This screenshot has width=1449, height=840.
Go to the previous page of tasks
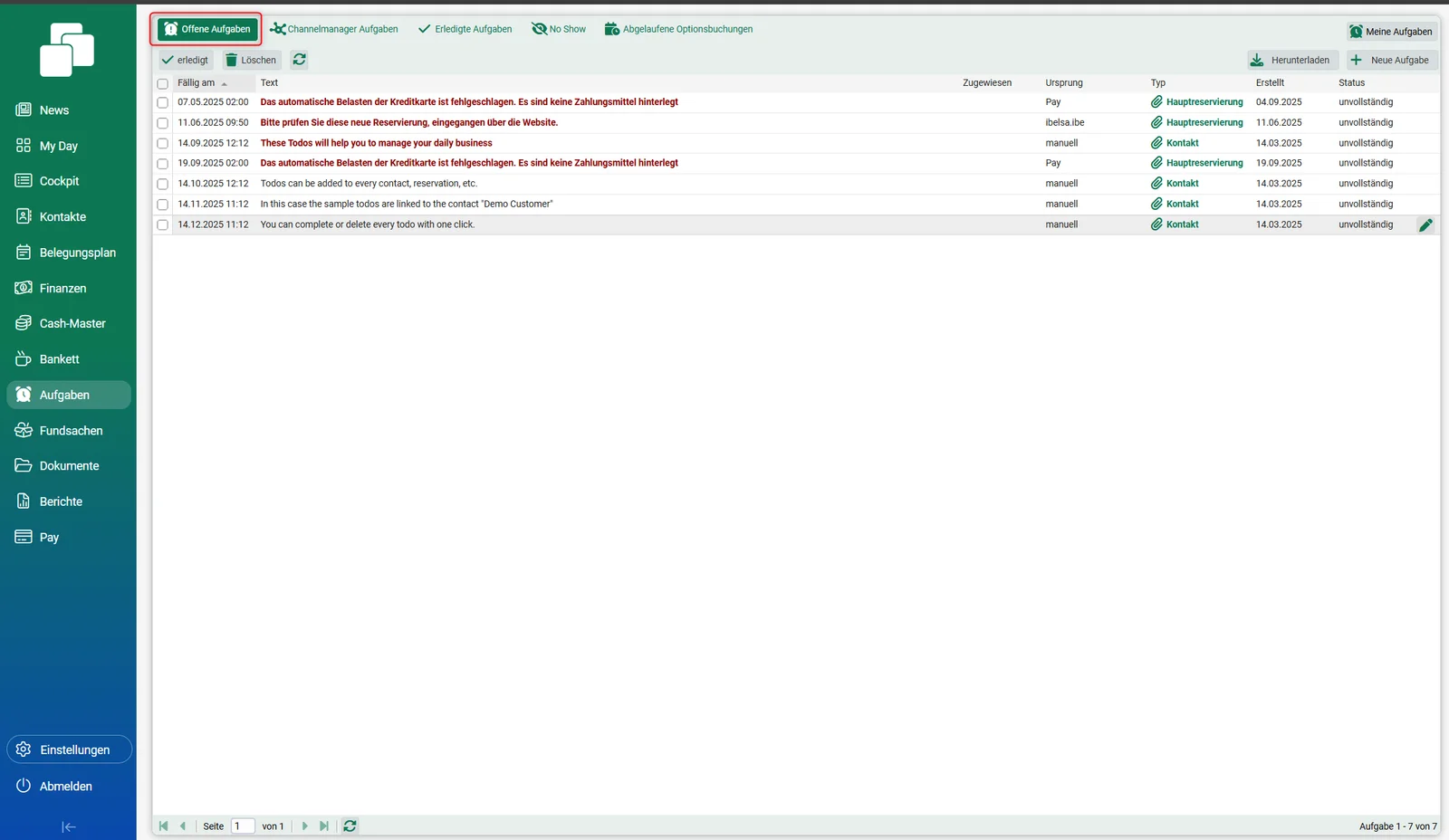[183, 826]
